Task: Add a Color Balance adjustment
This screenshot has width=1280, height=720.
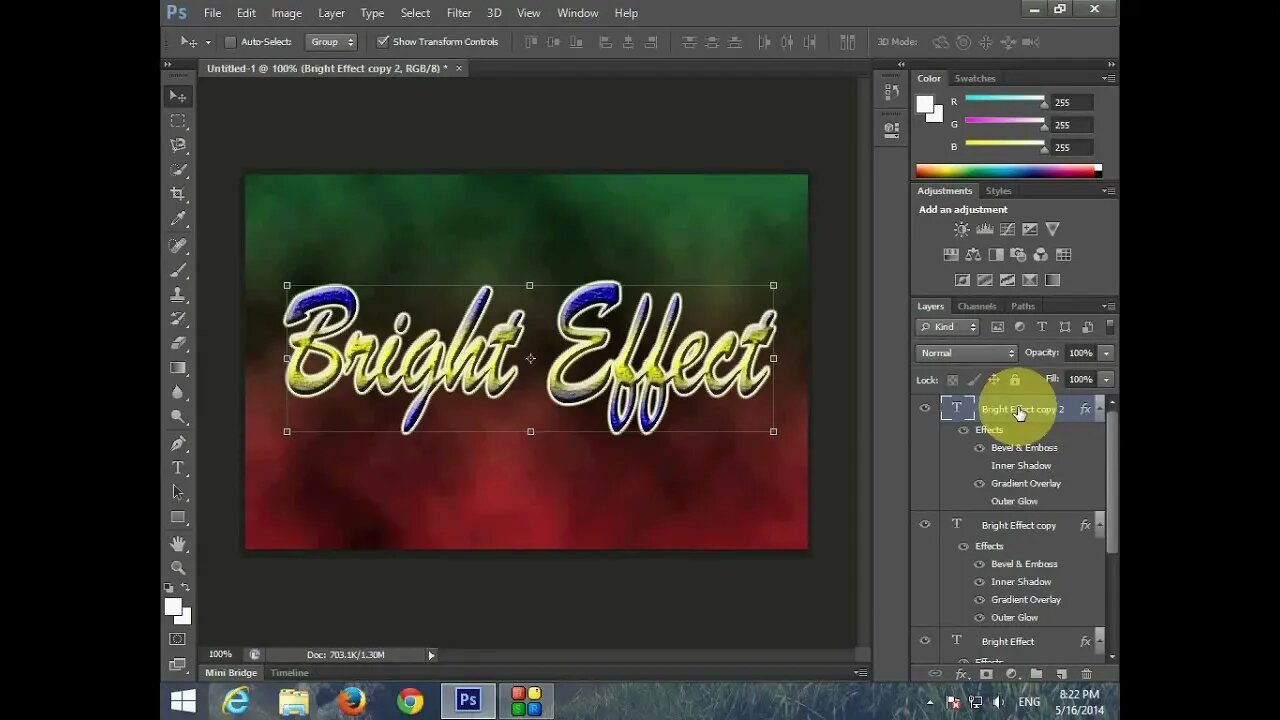Action: pyautogui.click(x=973, y=255)
